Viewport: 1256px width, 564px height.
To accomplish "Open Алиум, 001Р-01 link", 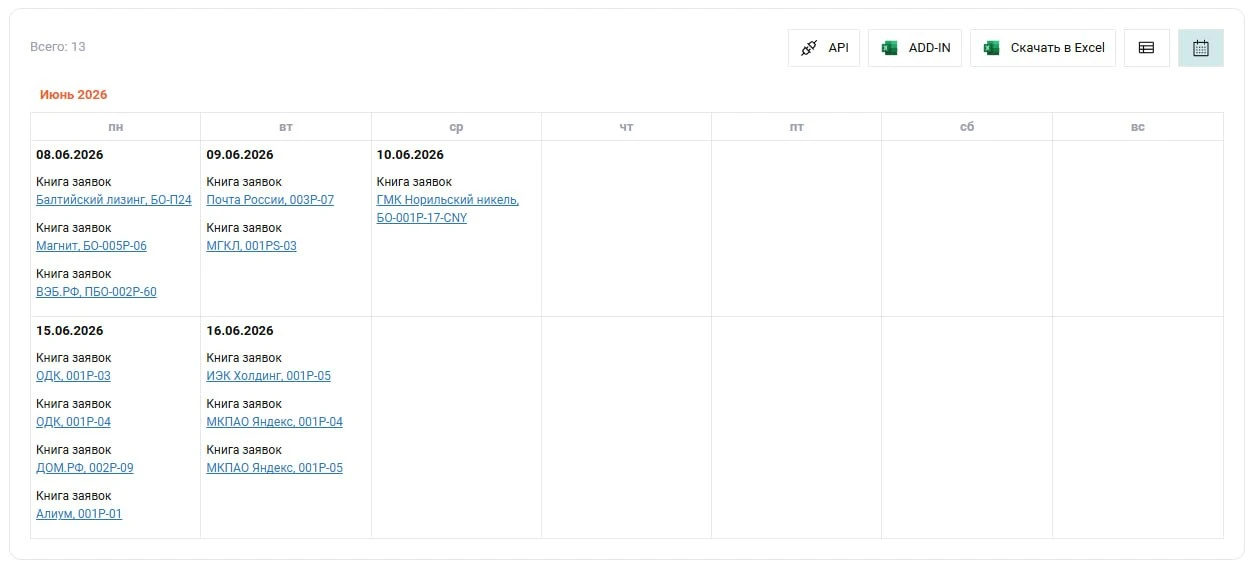I will coord(79,514).
